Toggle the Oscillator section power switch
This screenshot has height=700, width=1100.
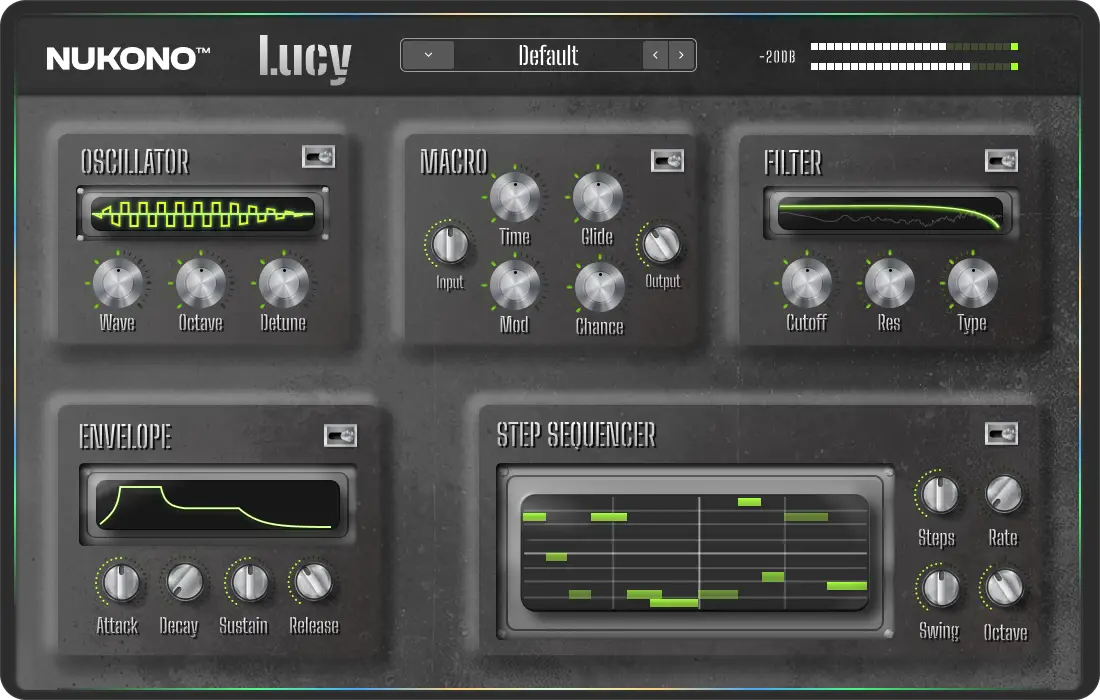pyautogui.click(x=318, y=157)
